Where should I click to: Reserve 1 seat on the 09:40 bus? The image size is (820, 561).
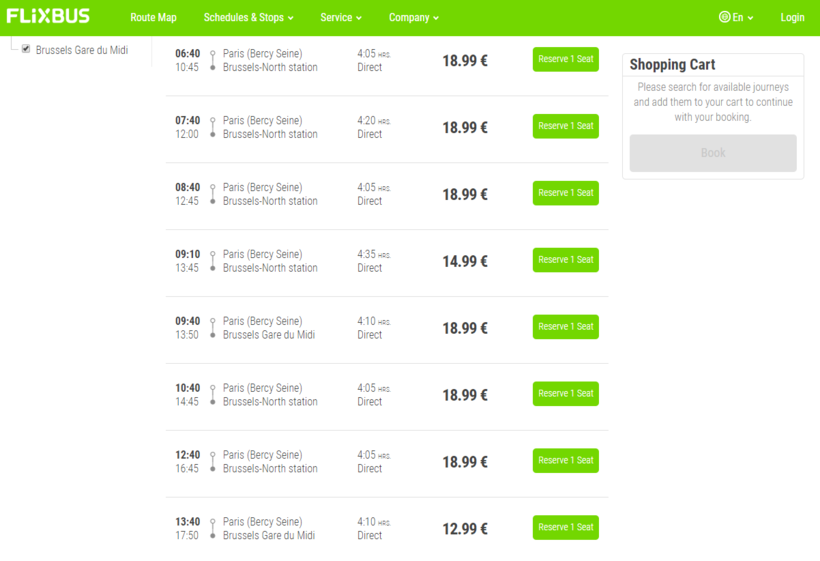tap(565, 327)
